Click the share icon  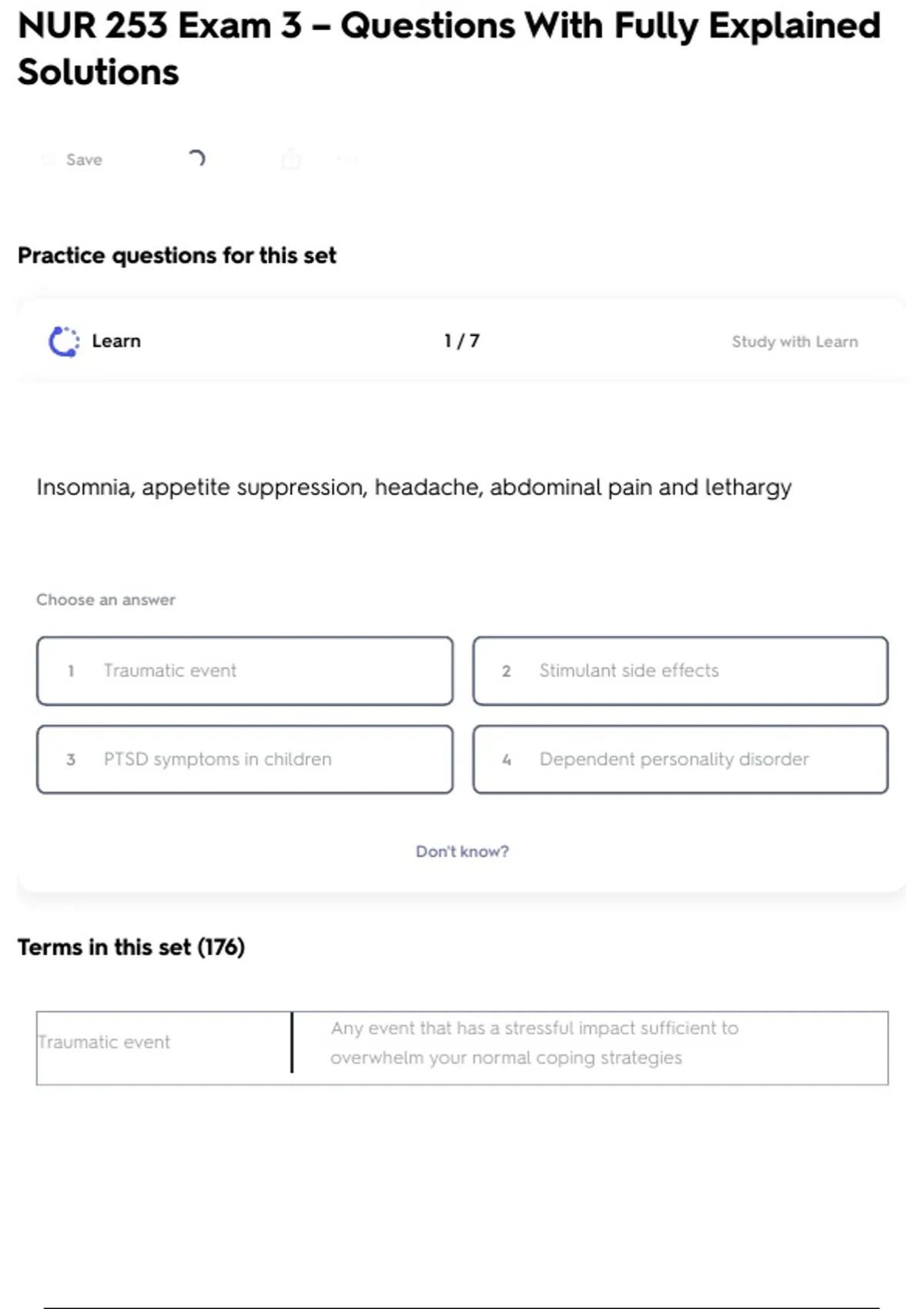coord(291,159)
